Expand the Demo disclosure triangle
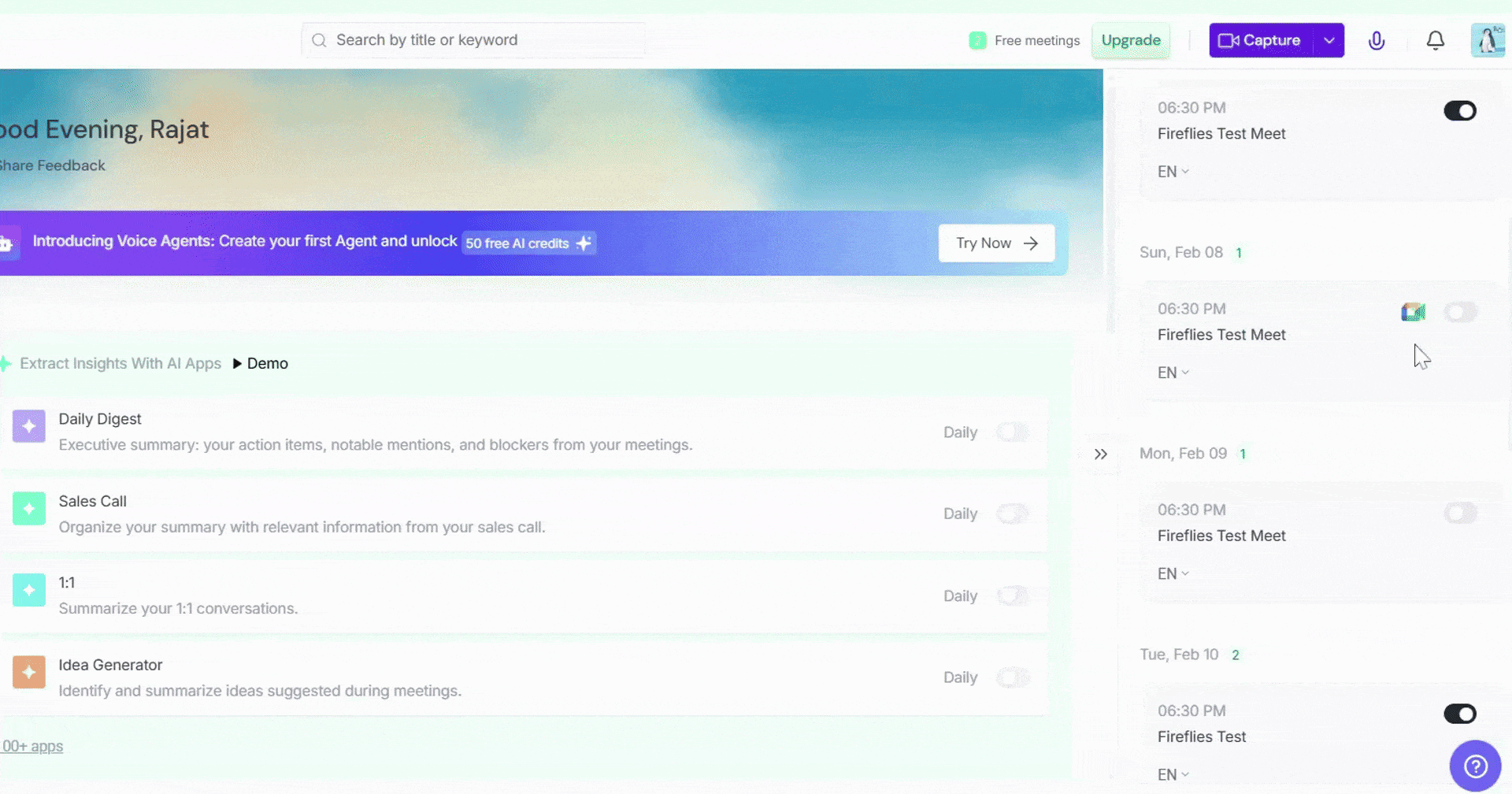This screenshot has height=794, width=1512. (x=236, y=363)
